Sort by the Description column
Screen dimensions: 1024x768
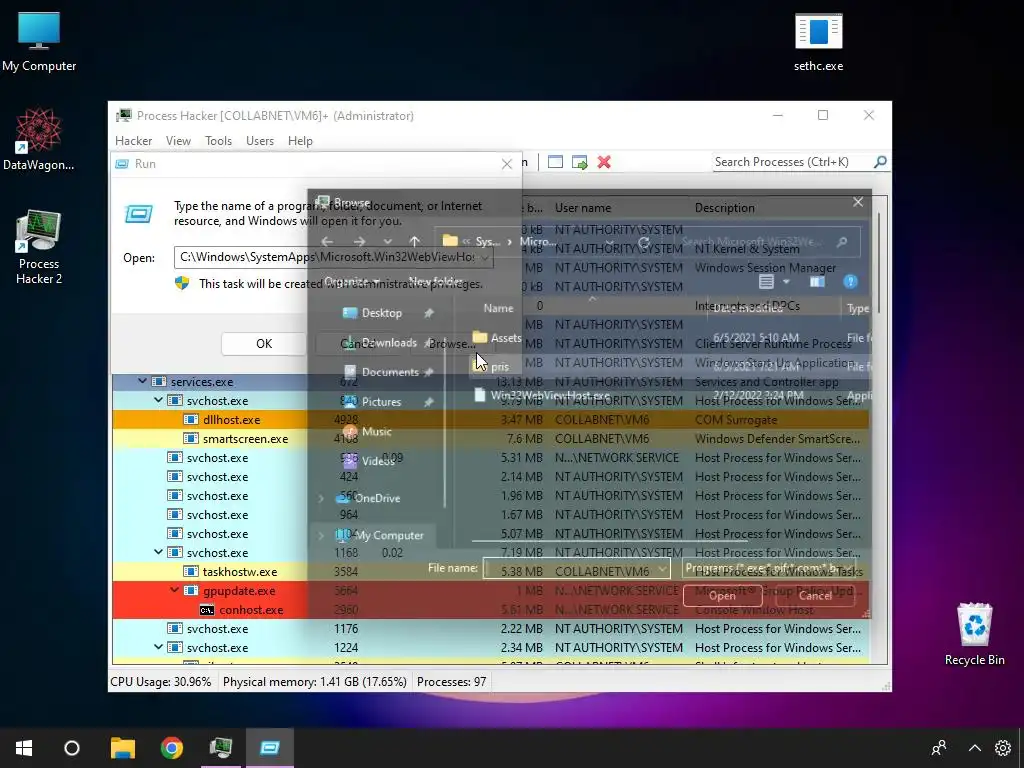(x=725, y=208)
